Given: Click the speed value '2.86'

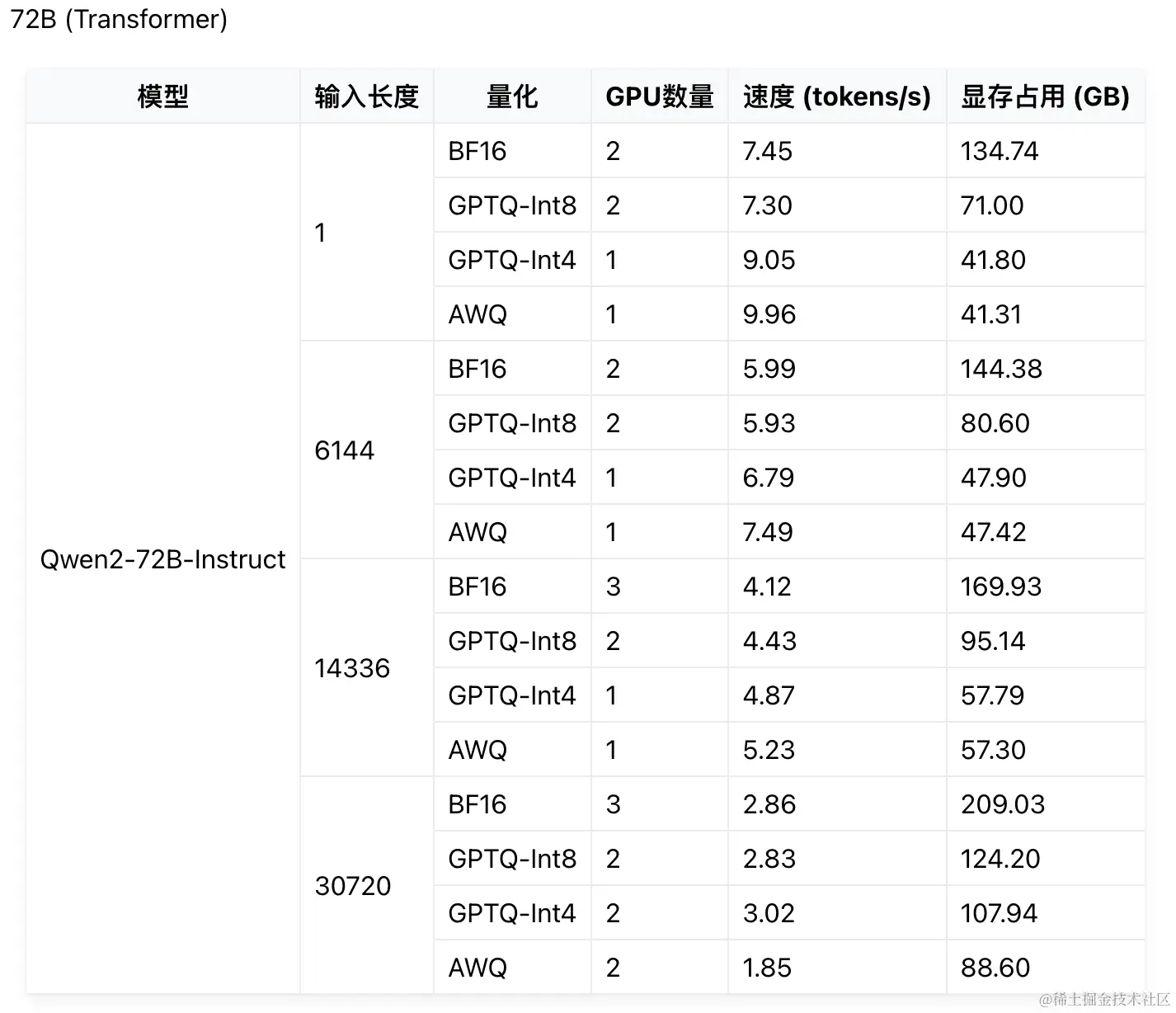Looking at the screenshot, I should [769, 804].
